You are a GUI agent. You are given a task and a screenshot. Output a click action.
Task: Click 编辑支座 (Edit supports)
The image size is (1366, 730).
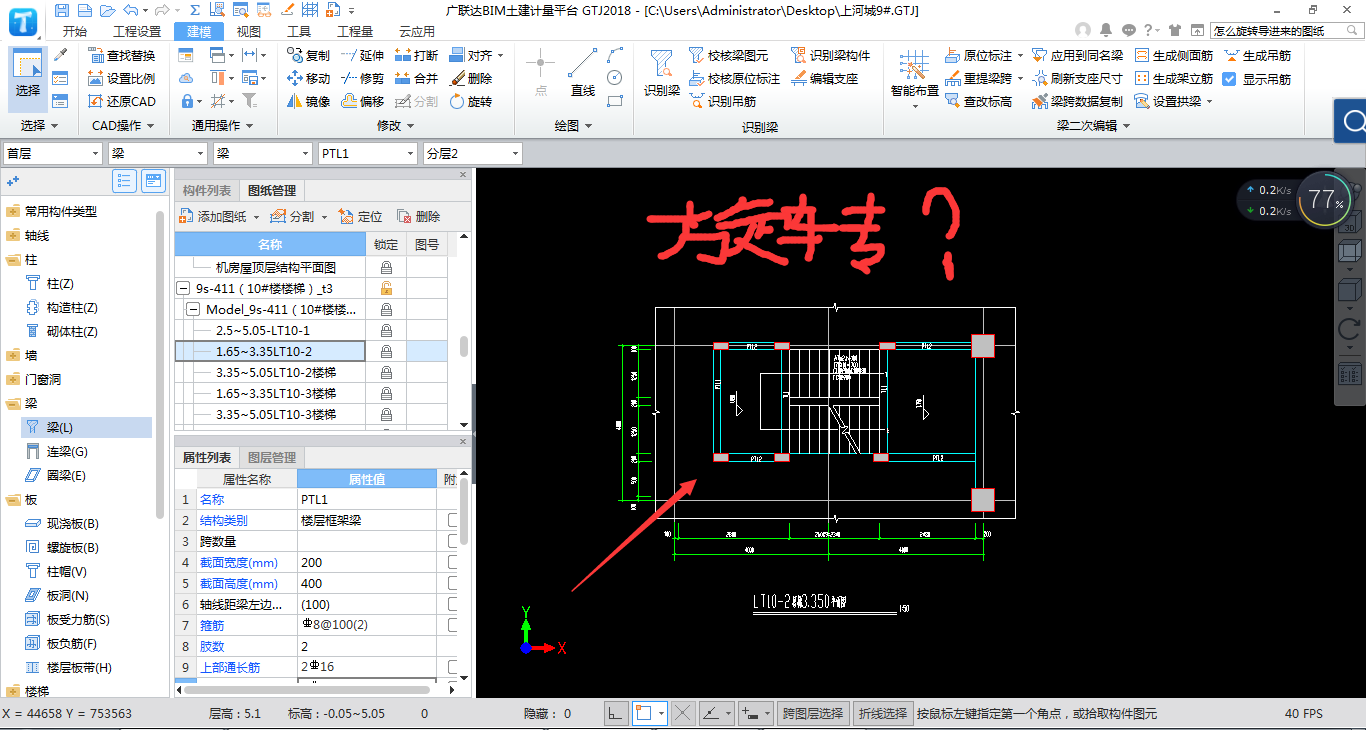(x=824, y=78)
